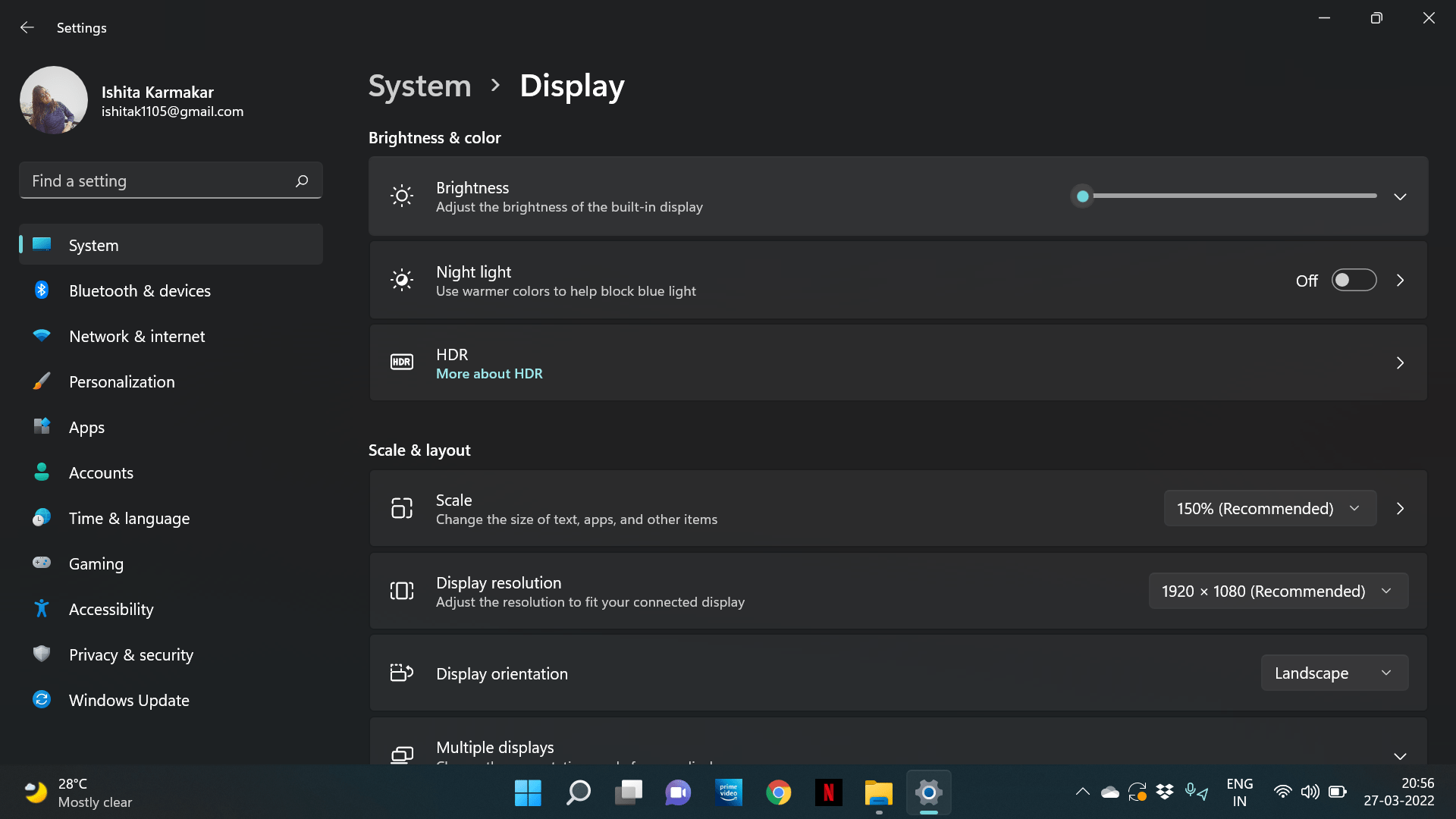This screenshot has width=1456, height=819.
Task: Click the System breadcrumb link
Action: [x=419, y=86]
